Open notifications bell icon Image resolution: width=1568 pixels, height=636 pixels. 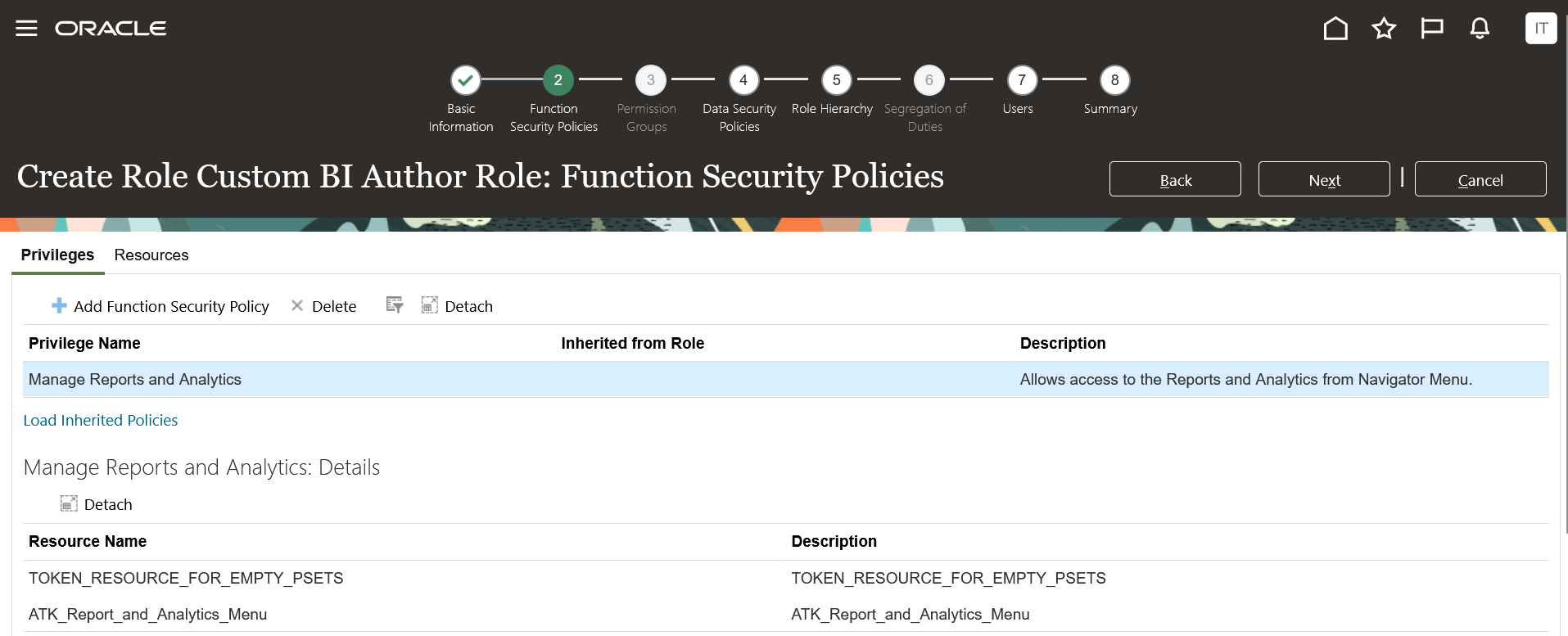[1480, 29]
